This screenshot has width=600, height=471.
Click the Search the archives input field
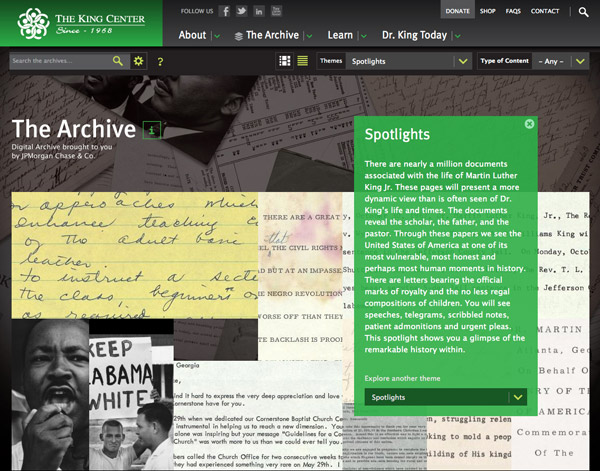[60, 61]
